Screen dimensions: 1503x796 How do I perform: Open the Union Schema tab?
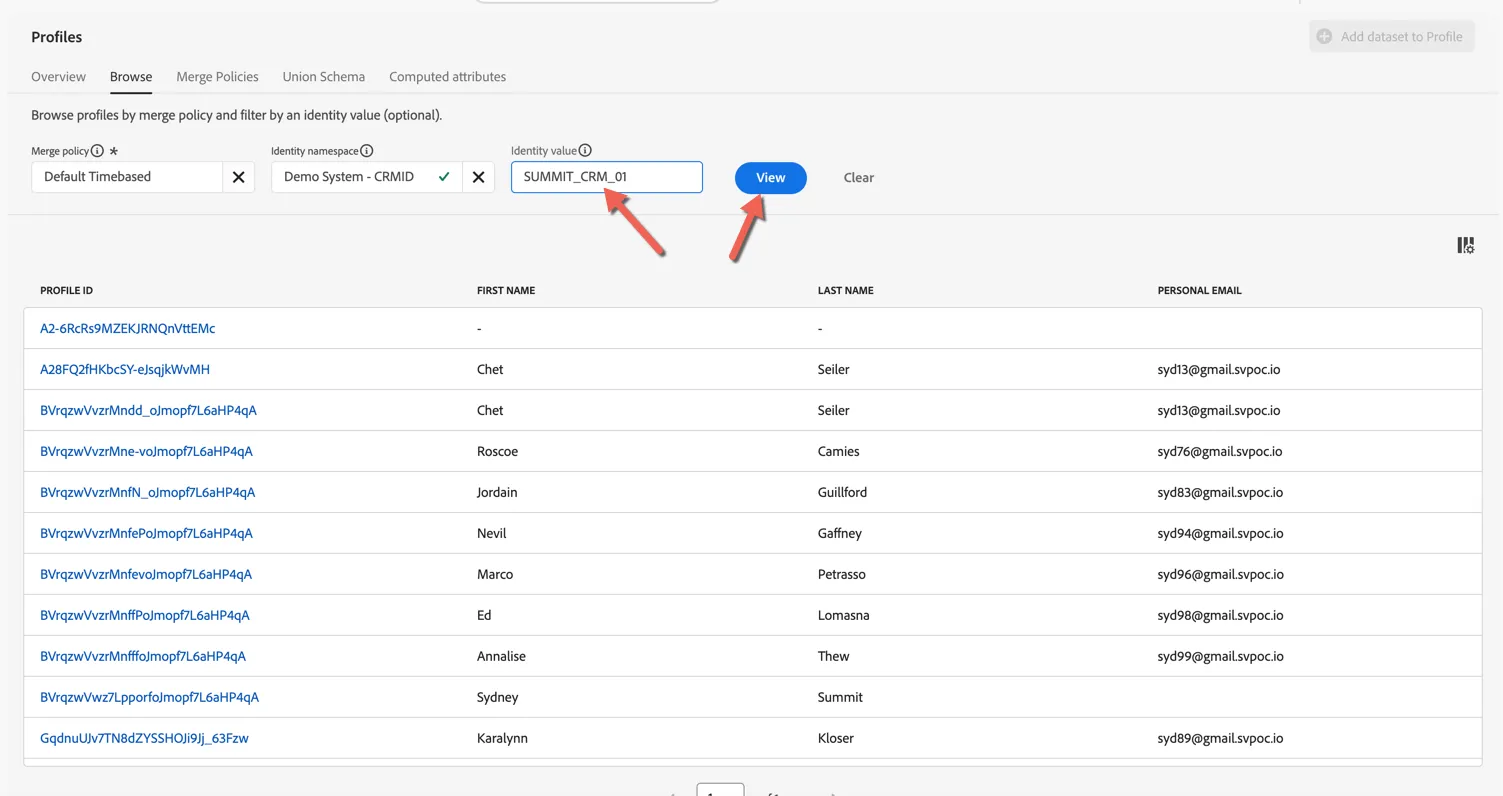coord(323,77)
